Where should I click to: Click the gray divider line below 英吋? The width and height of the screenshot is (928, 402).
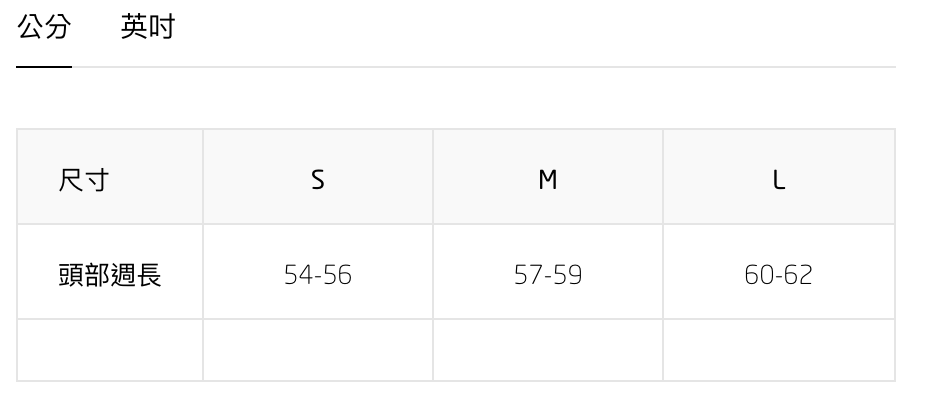click(147, 67)
